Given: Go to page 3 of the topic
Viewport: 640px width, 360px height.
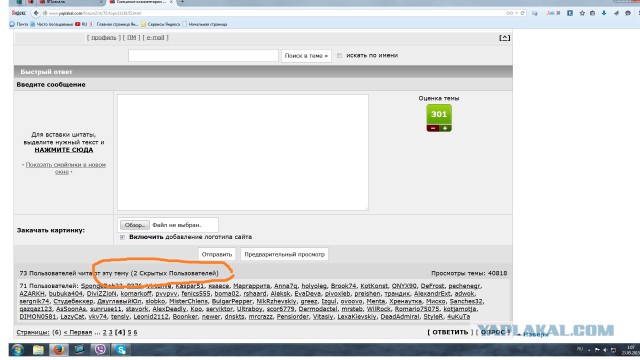Looking at the screenshot, I should coord(110,332).
